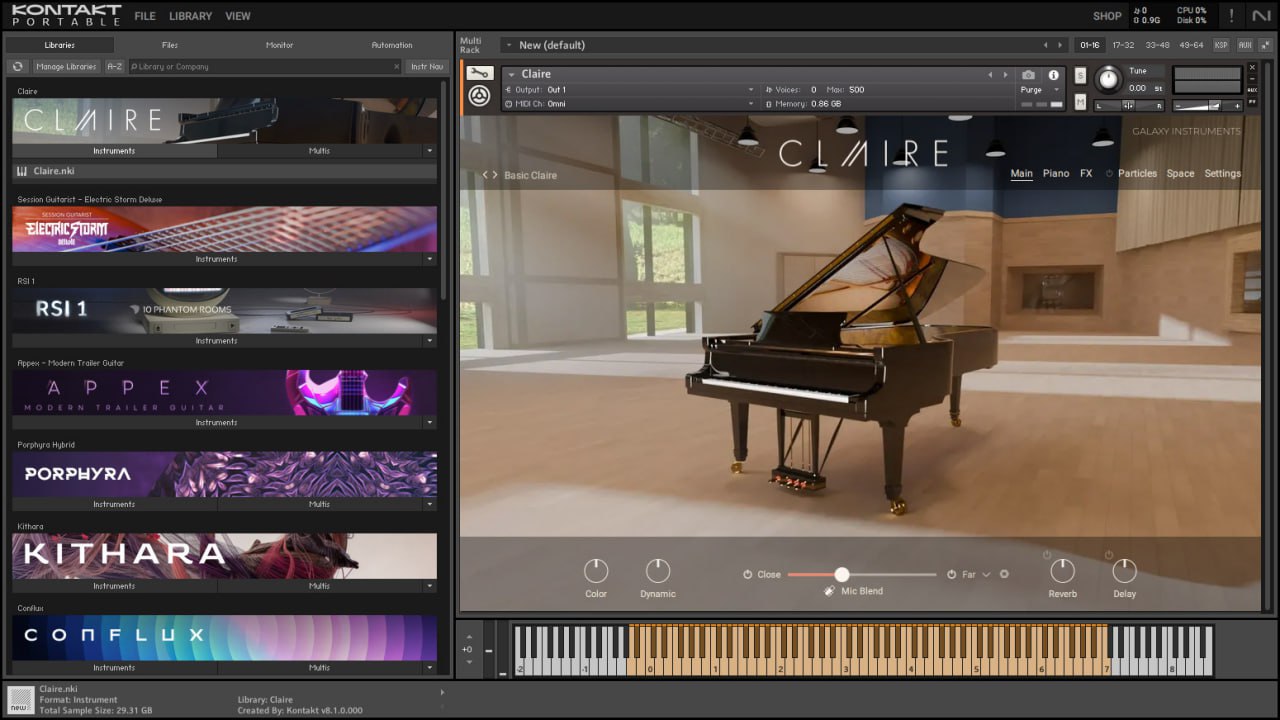Click the Mic Blend slider handle

click(x=842, y=574)
